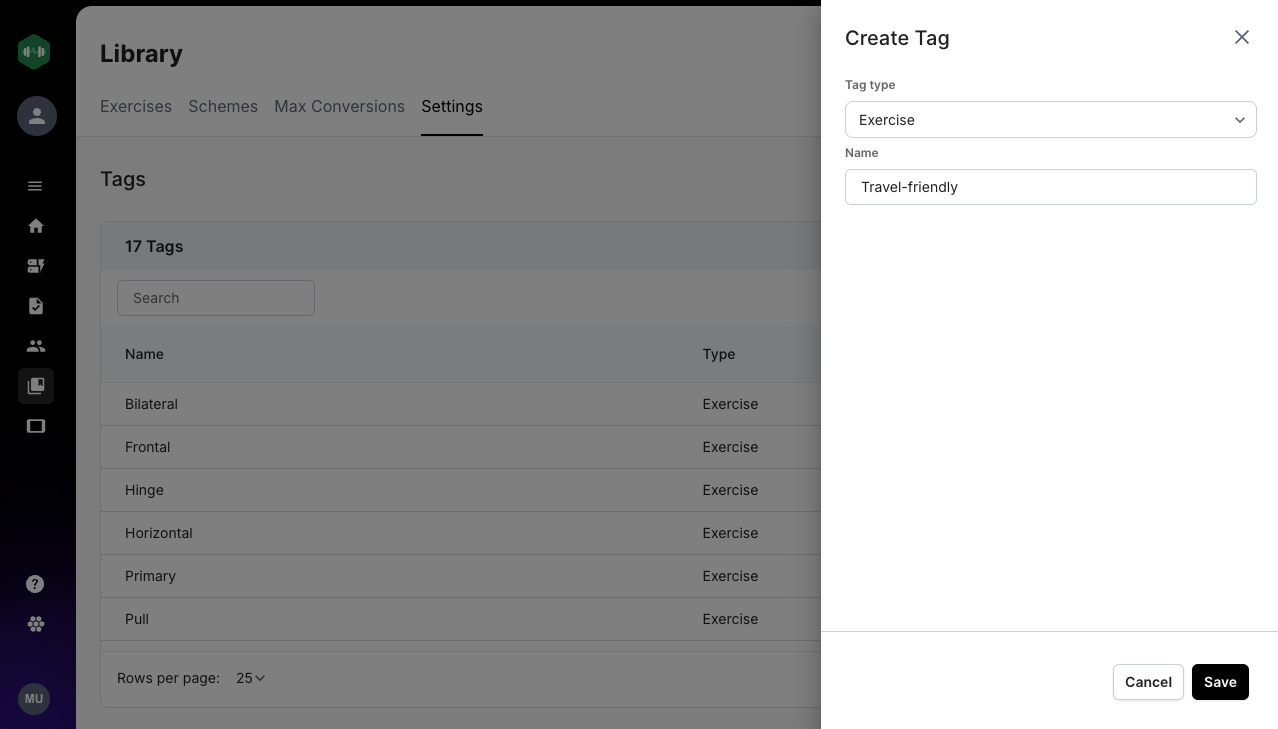
Task: Click Exercise type in Bilateral row
Action: (730, 404)
